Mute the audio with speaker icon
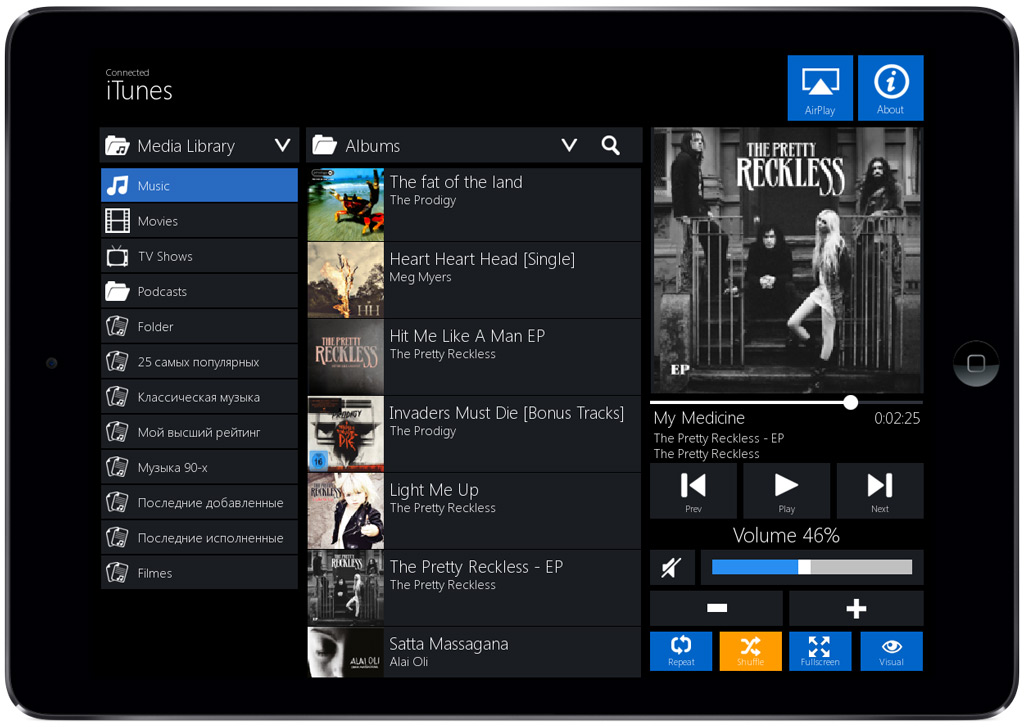 (671, 568)
